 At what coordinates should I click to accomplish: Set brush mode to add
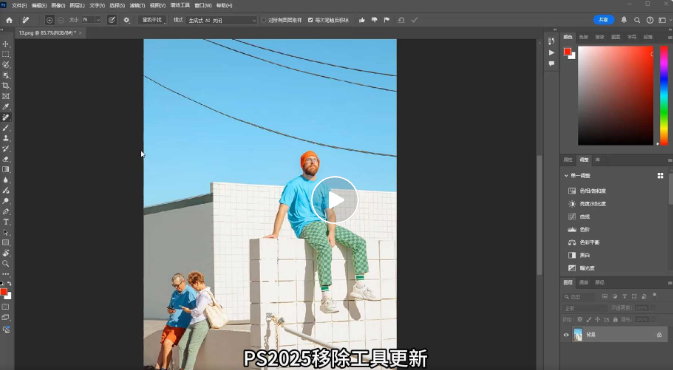coord(49,20)
